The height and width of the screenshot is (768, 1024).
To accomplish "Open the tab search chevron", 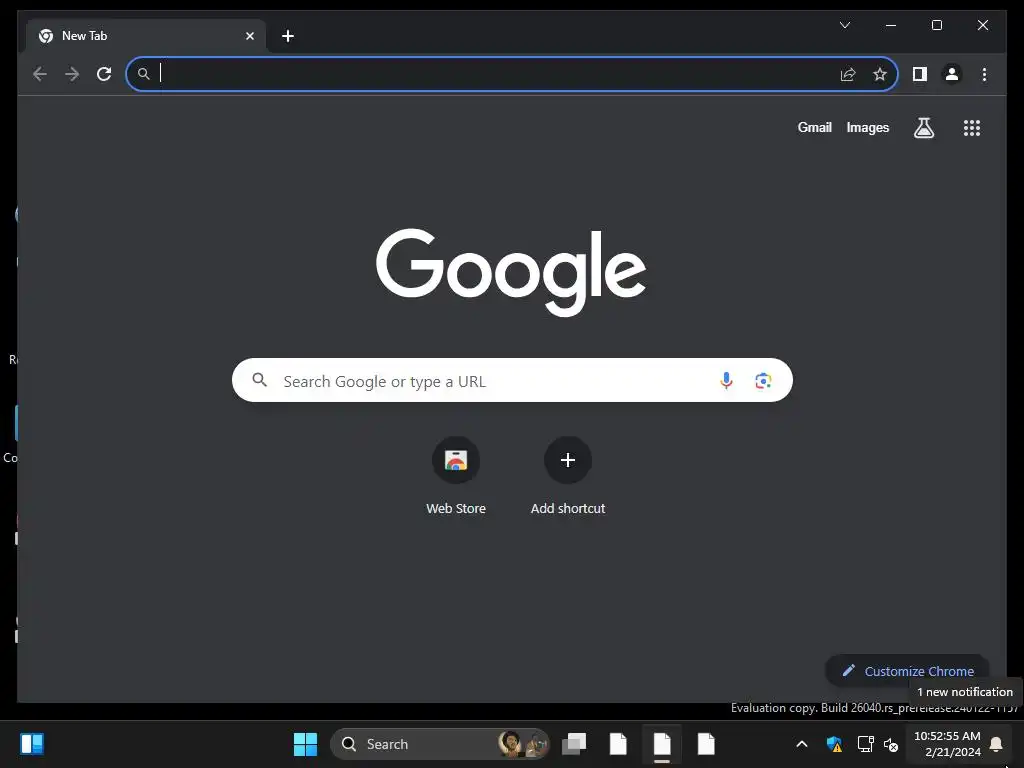I will [x=844, y=25].
